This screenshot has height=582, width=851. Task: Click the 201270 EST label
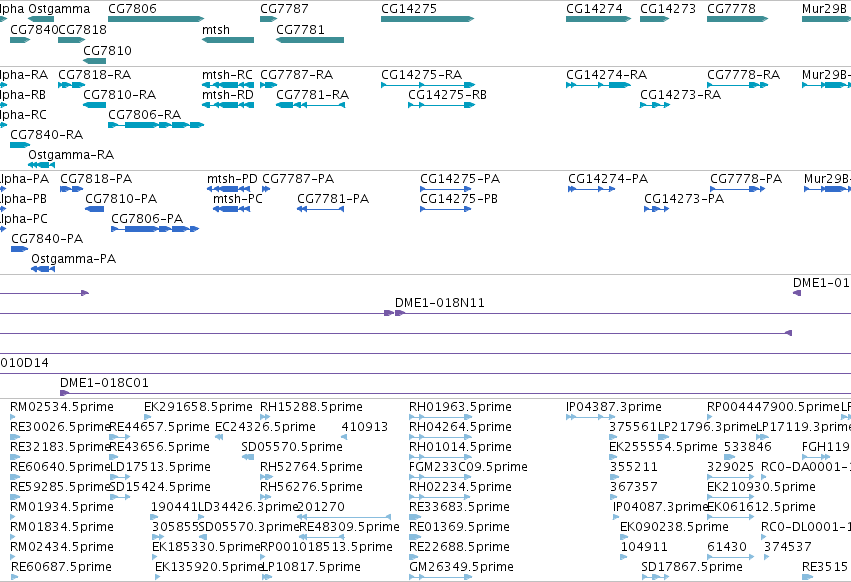(321, 507)
